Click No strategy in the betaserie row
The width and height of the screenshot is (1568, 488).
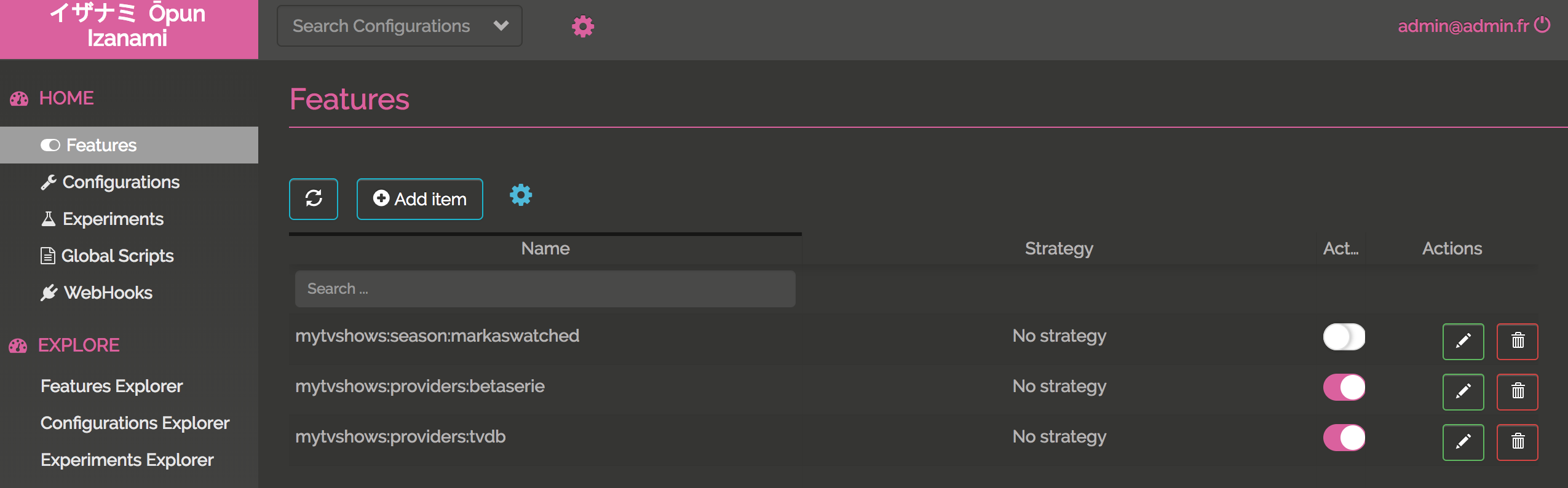point(1059,386)
